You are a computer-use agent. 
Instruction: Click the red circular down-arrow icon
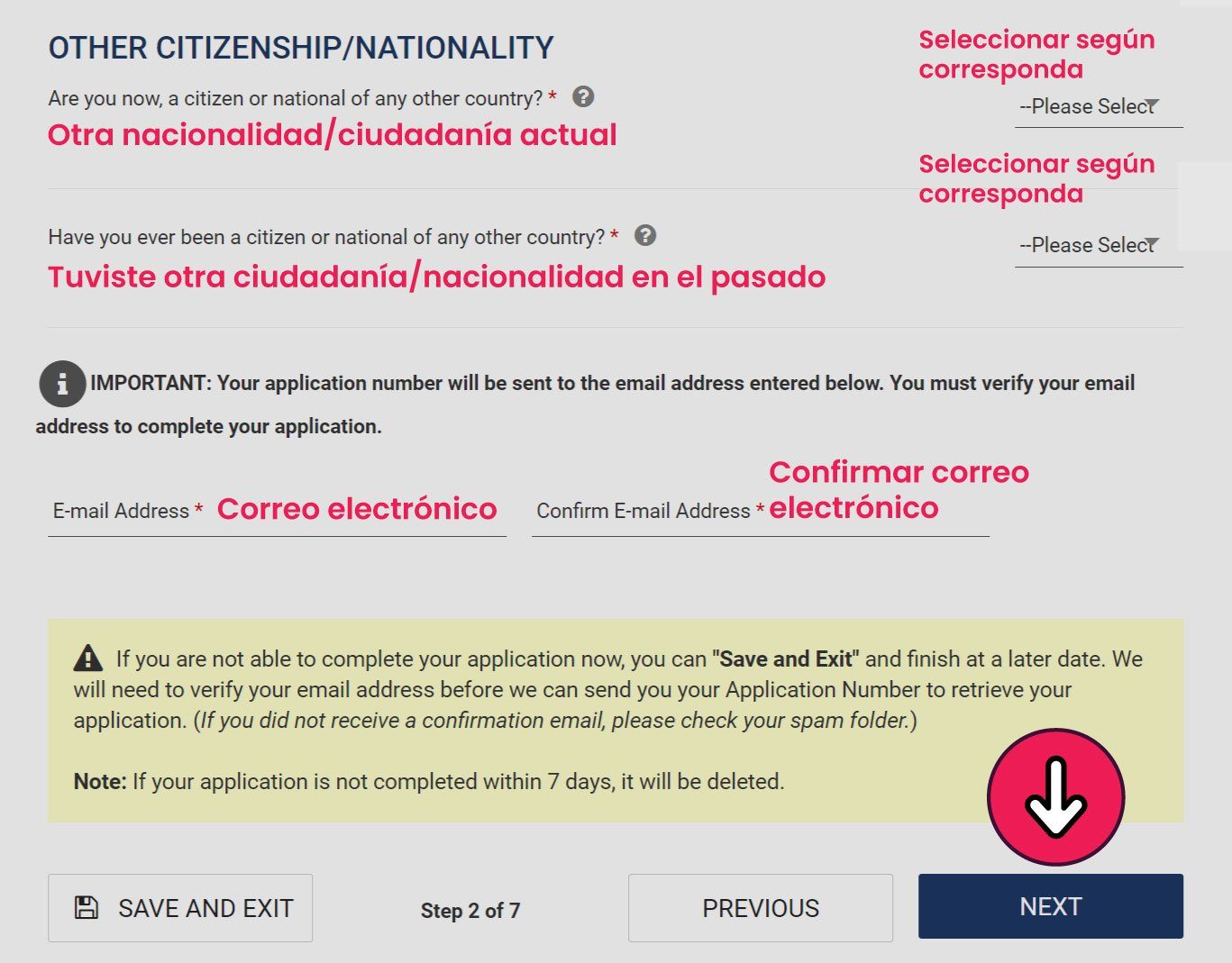coord(1055,797)
